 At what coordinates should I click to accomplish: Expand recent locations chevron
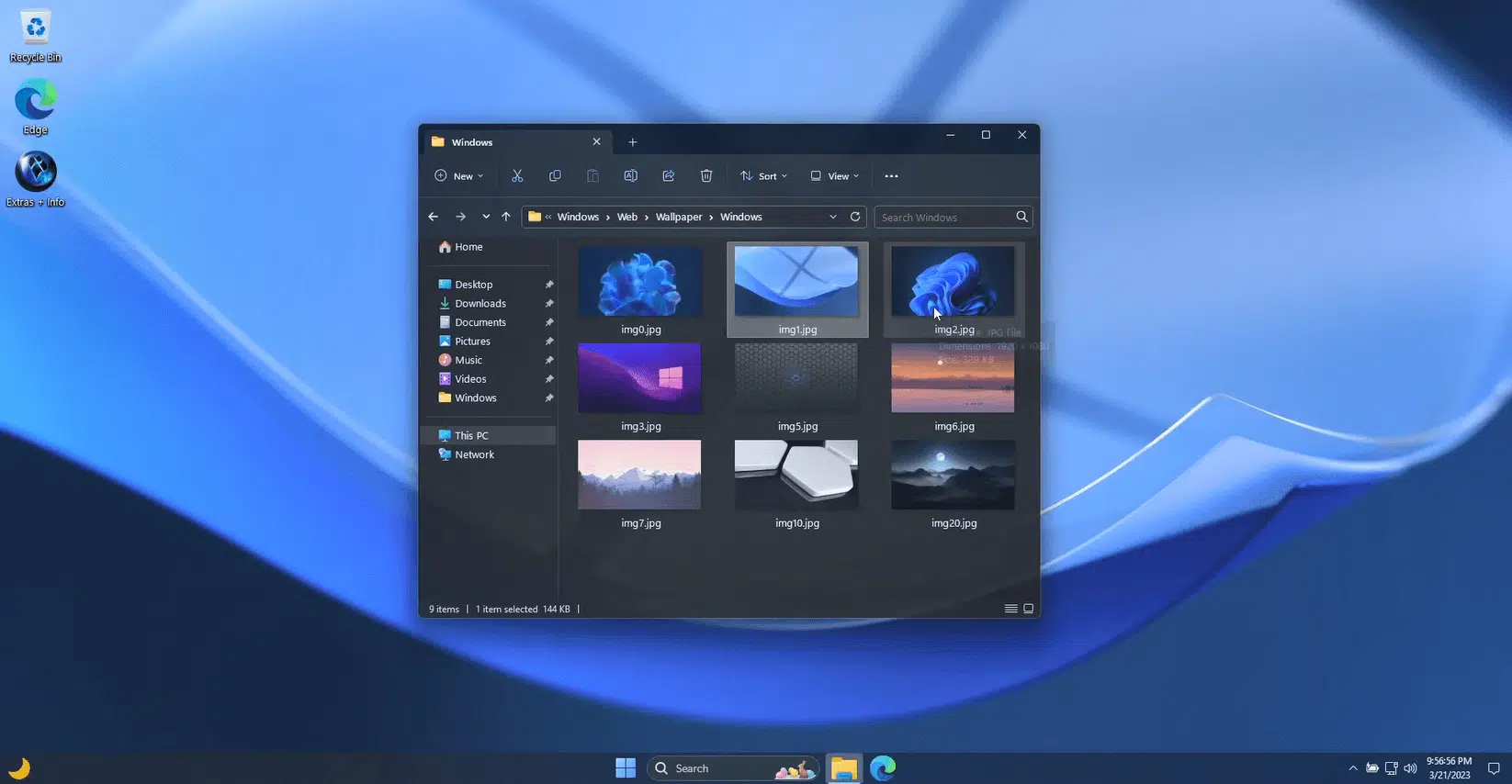click(x=485, y=217)
